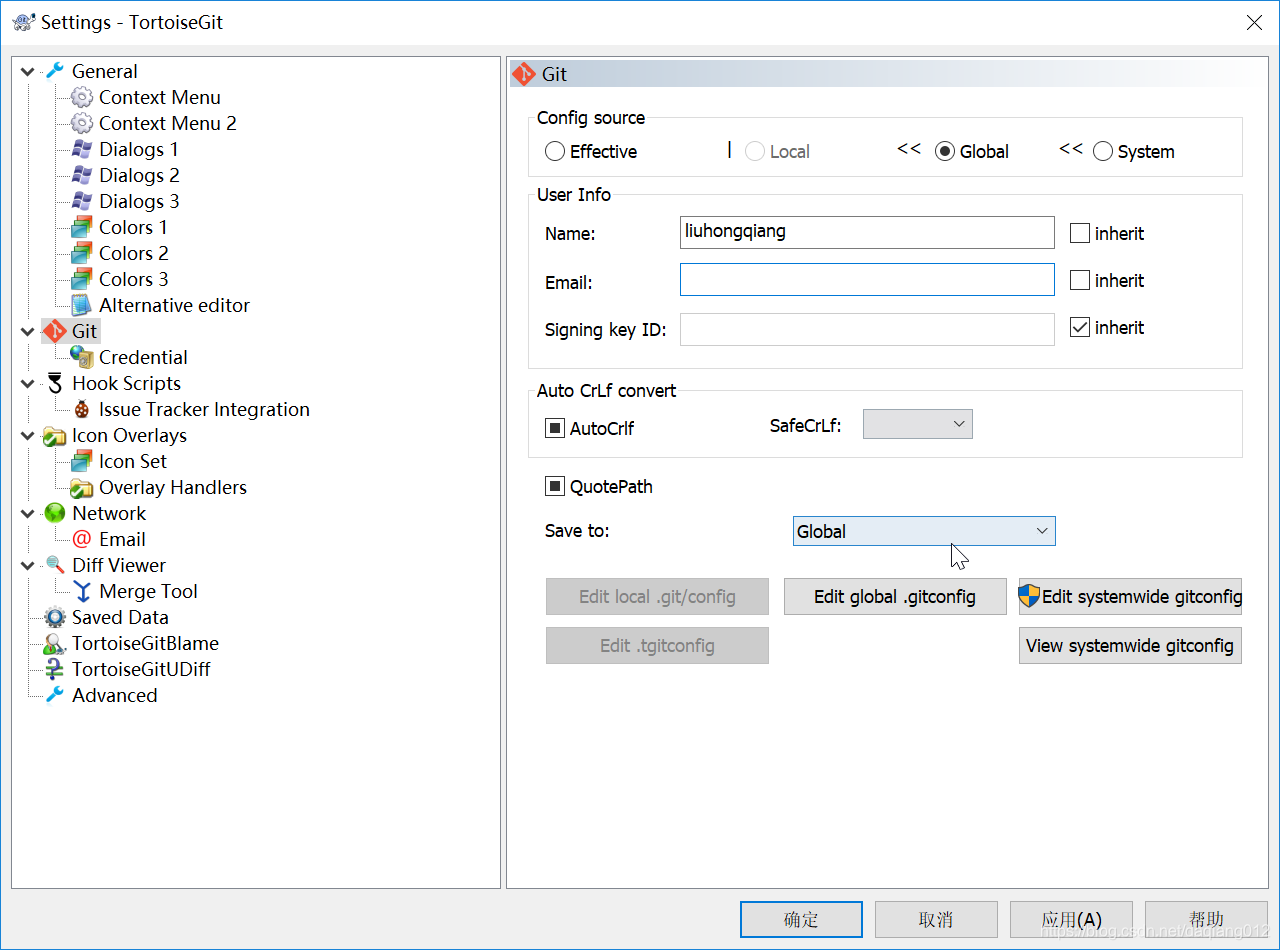This screenshot has width=1280, height=950.
Task: Toggle the AutoCrlf checkbox
Action: 555,428
